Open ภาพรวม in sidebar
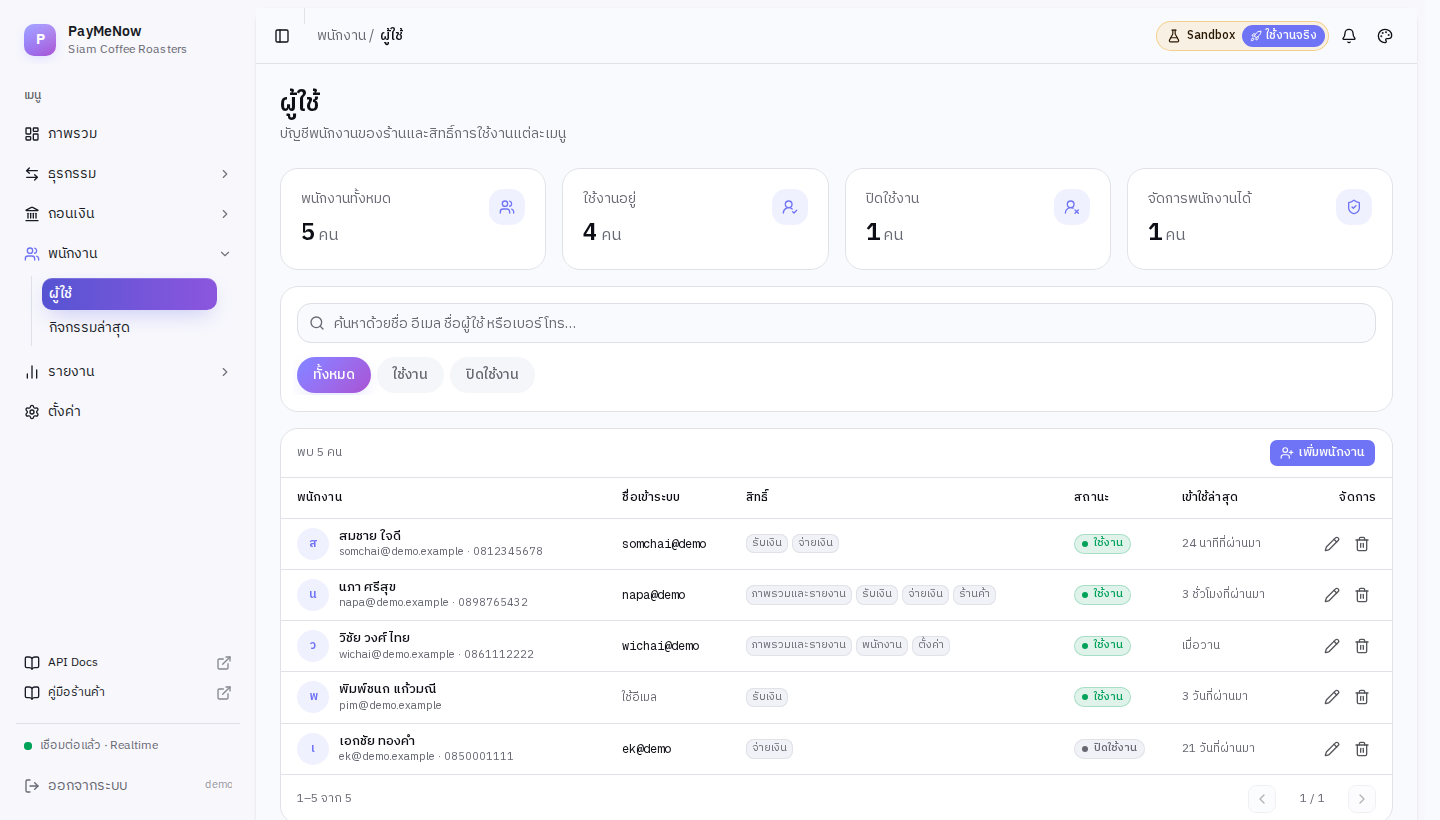The height and width of the screenshot is (820, 1440). (128, 134)
